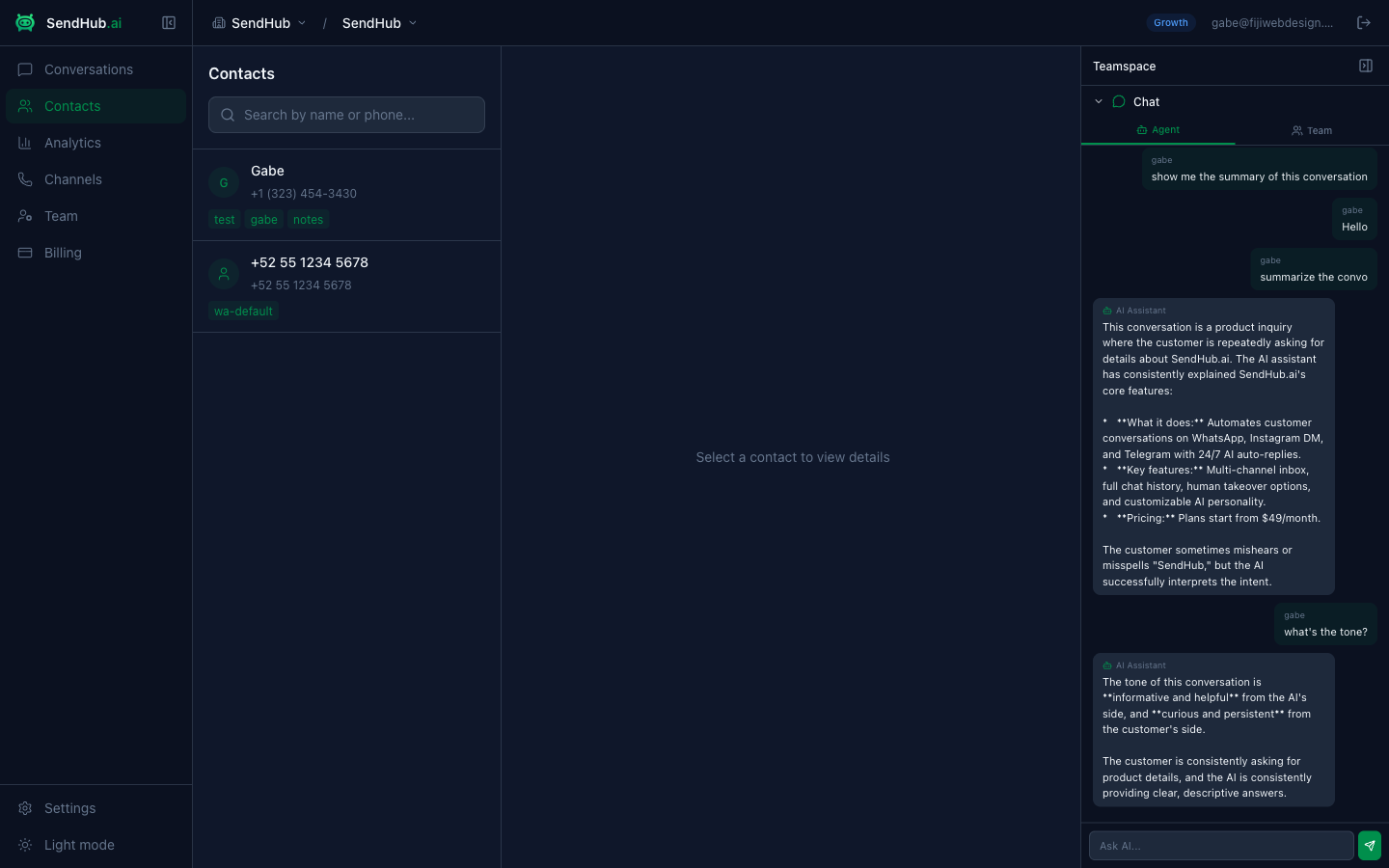The width and height of the screenshot is (1389, 868).
Task: Select the Gabe contact
Action: (346, 195)
